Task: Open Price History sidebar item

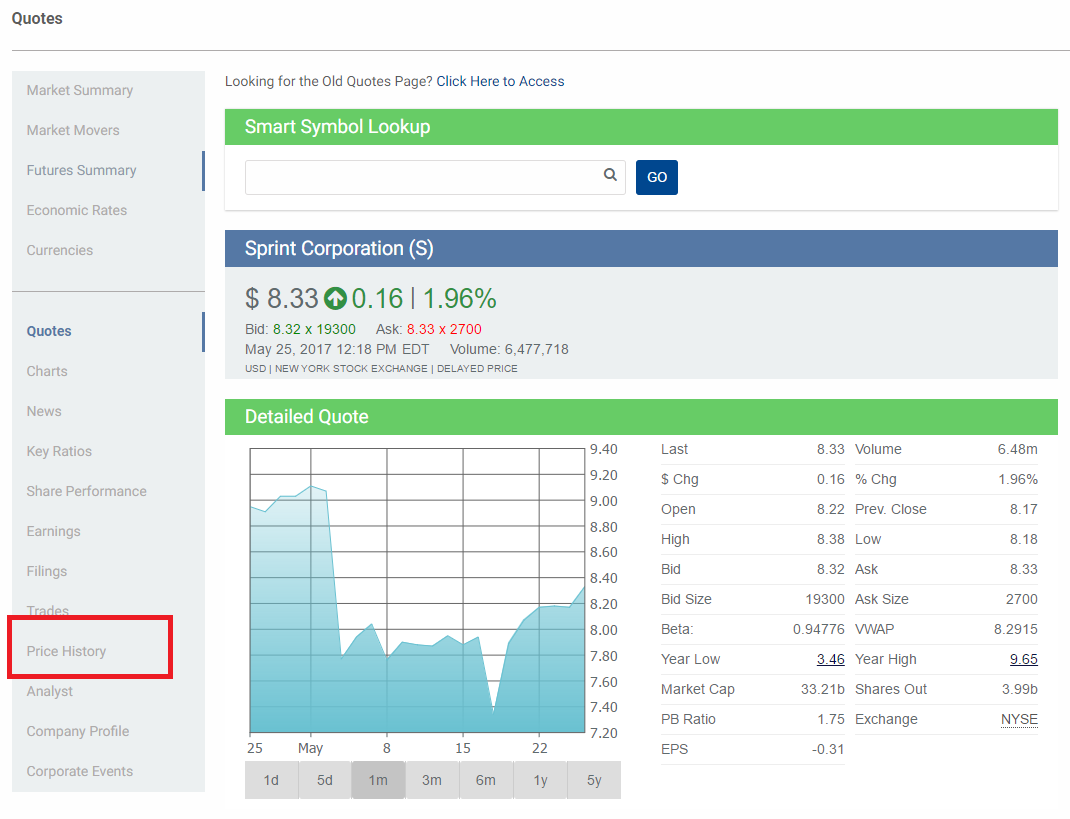Action: [66, 651]
